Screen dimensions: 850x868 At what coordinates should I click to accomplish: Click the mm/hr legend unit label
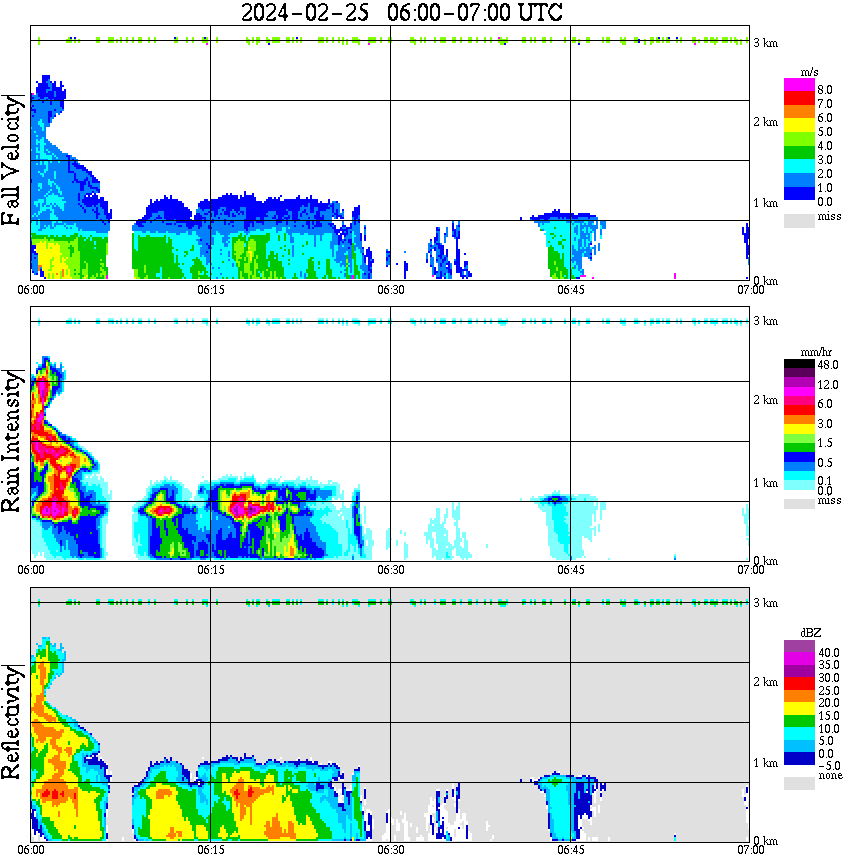click(x=816, y=352)
